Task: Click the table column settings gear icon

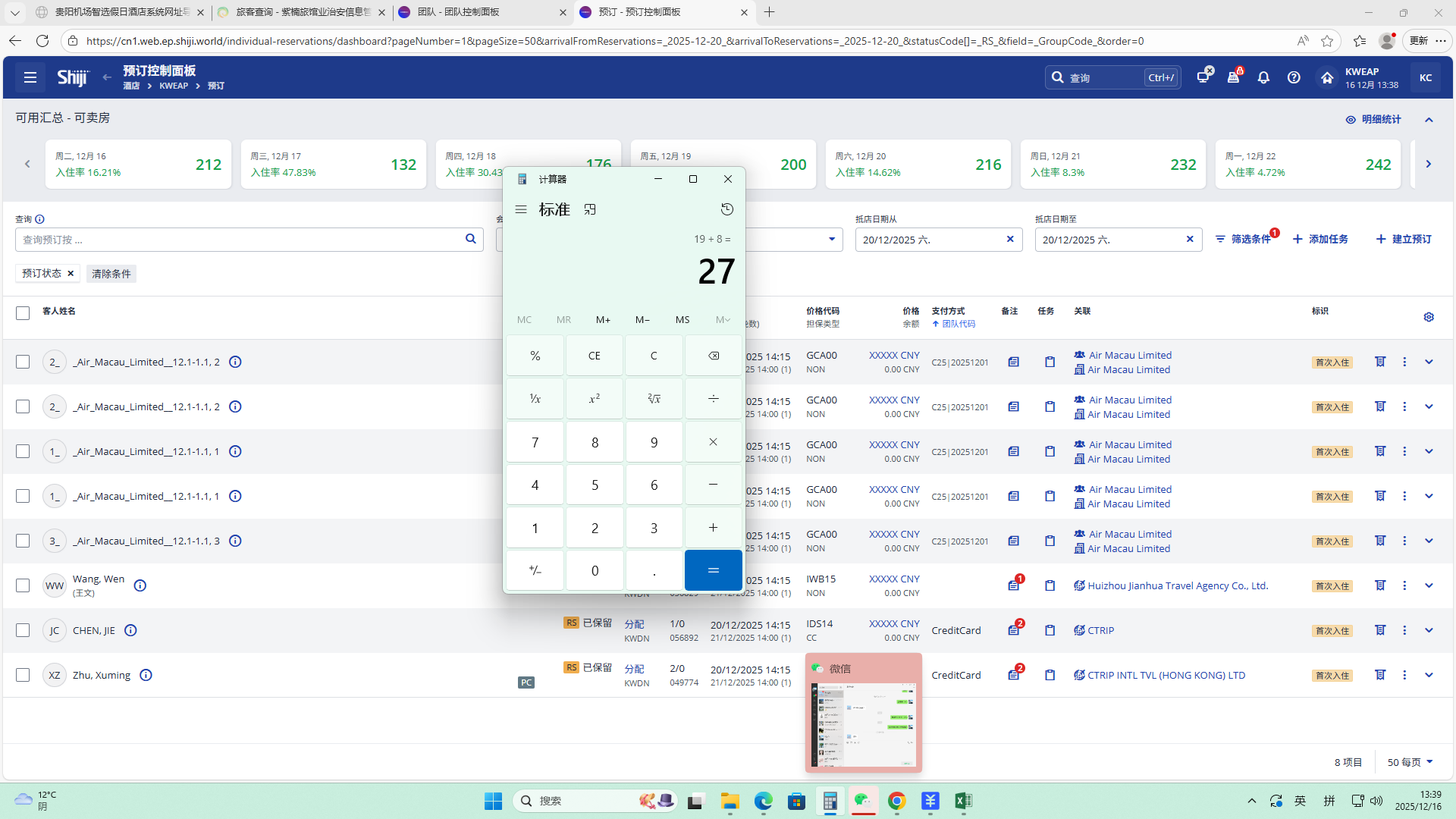Action: [1429, 317]
